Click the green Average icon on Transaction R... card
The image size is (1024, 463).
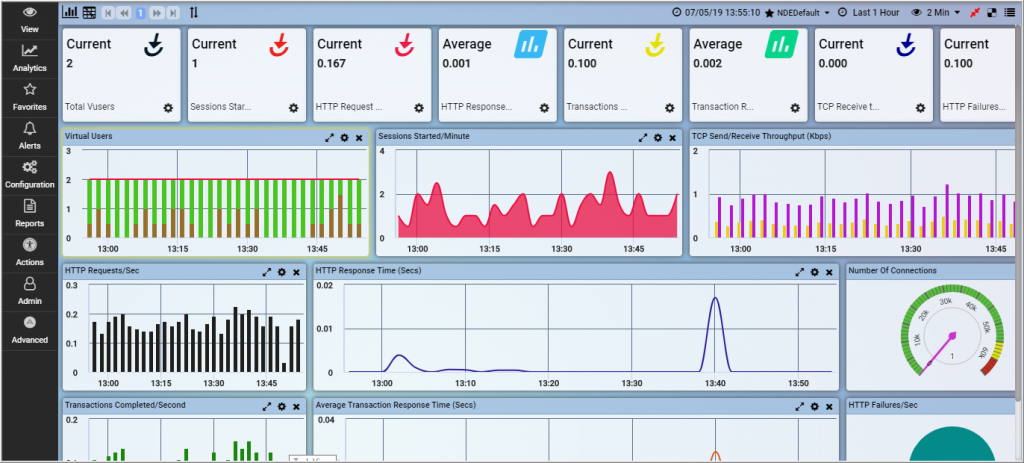tap(781, 44)
